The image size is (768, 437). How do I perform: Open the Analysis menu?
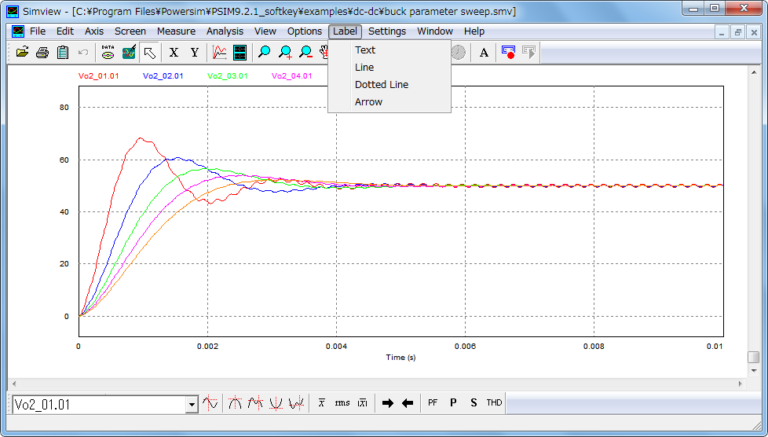[224, 31]
